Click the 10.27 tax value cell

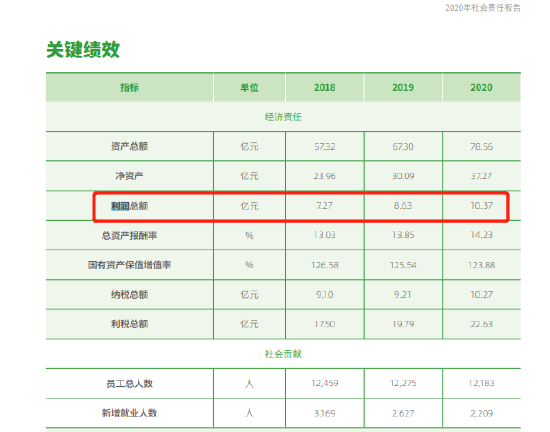coord(482,295)
